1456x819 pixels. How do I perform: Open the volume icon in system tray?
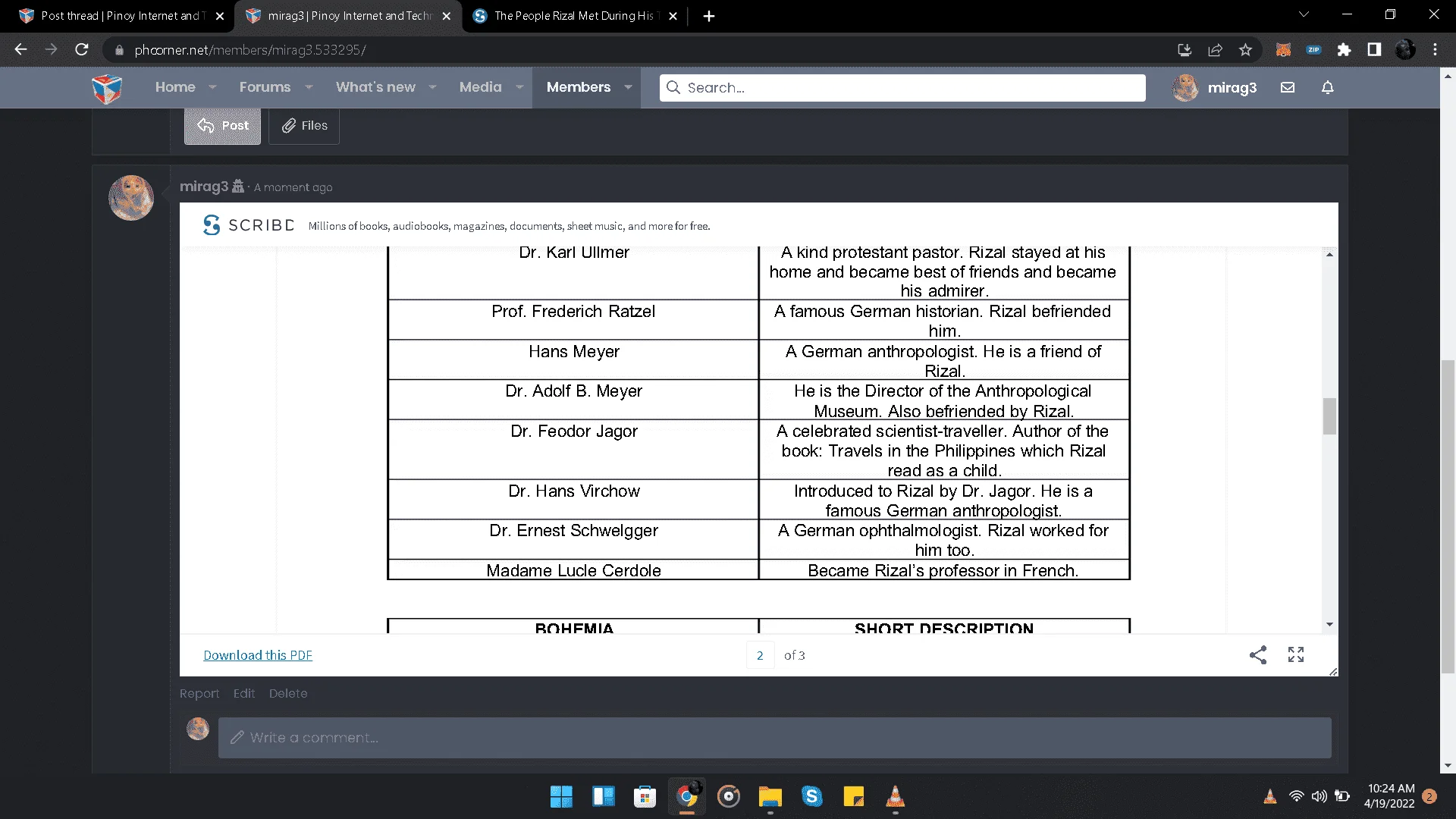click(1319, 796)
